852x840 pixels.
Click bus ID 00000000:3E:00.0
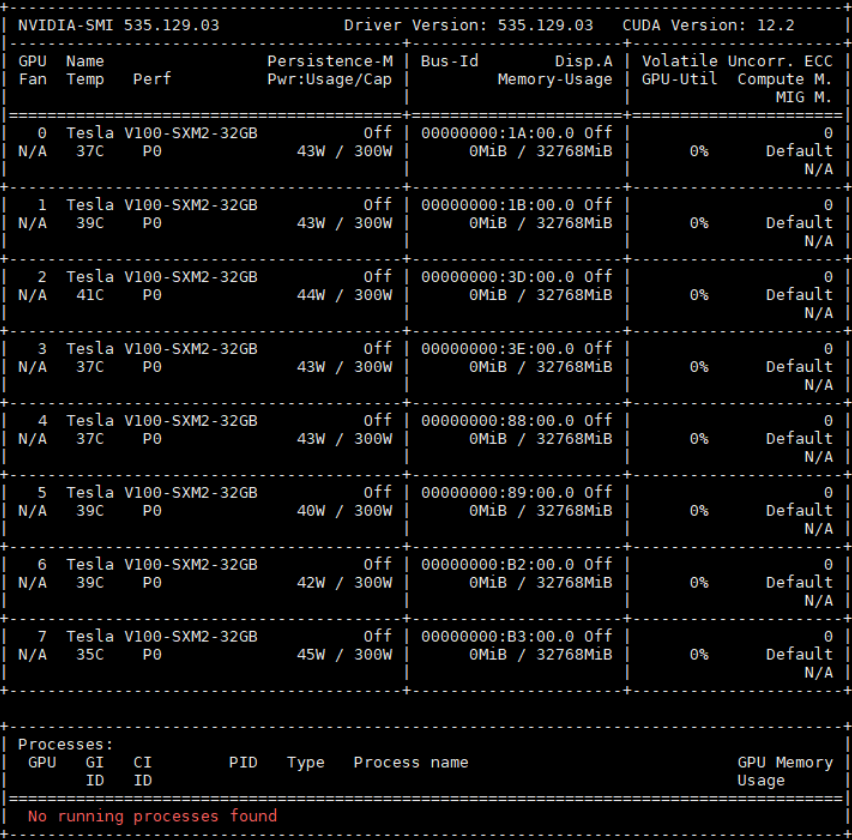coord(497,349)
